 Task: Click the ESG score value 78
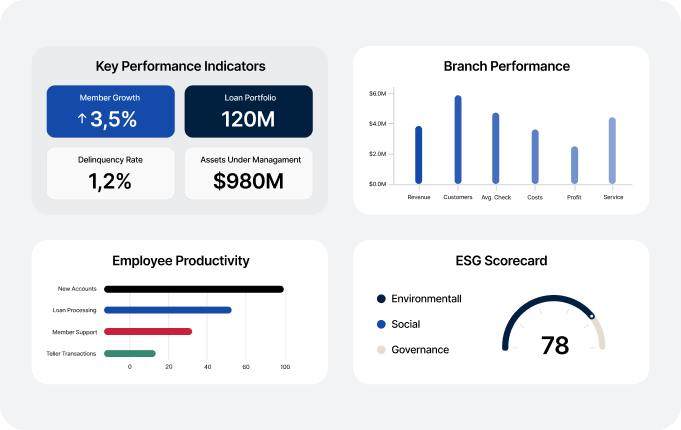[x=555, y=346]
